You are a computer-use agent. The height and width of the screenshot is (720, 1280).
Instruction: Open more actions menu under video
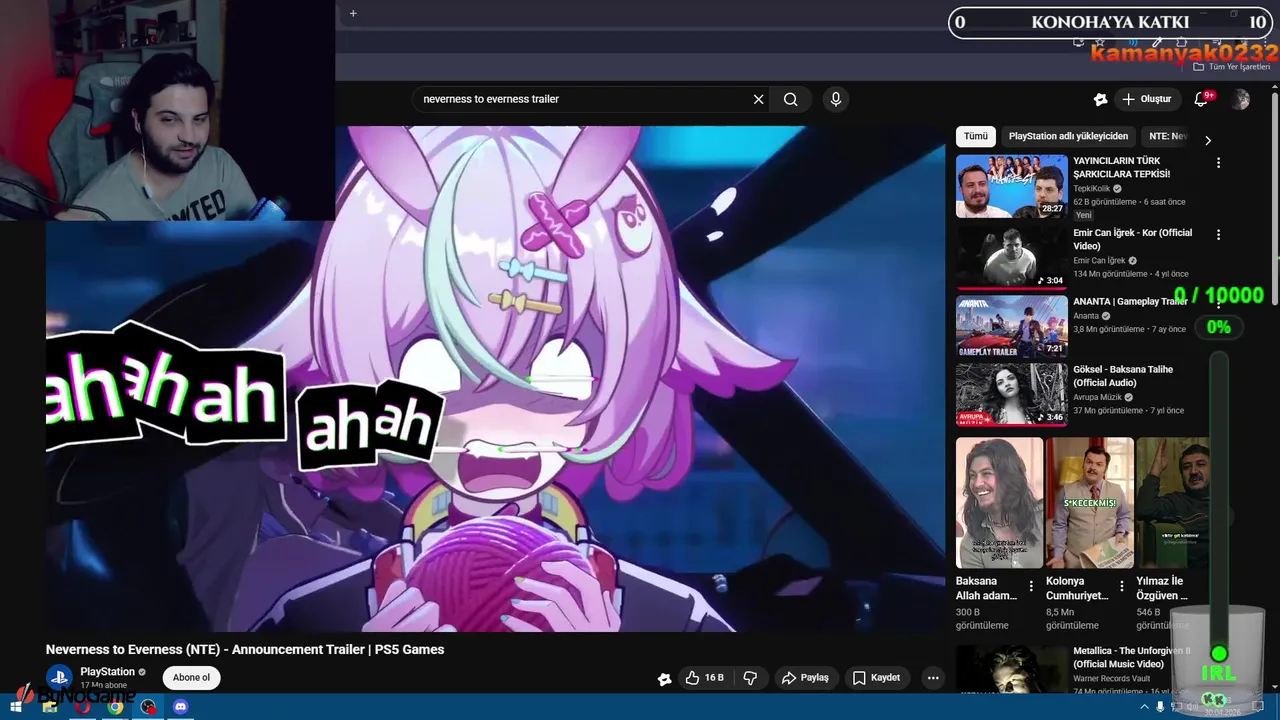point(933,678)
